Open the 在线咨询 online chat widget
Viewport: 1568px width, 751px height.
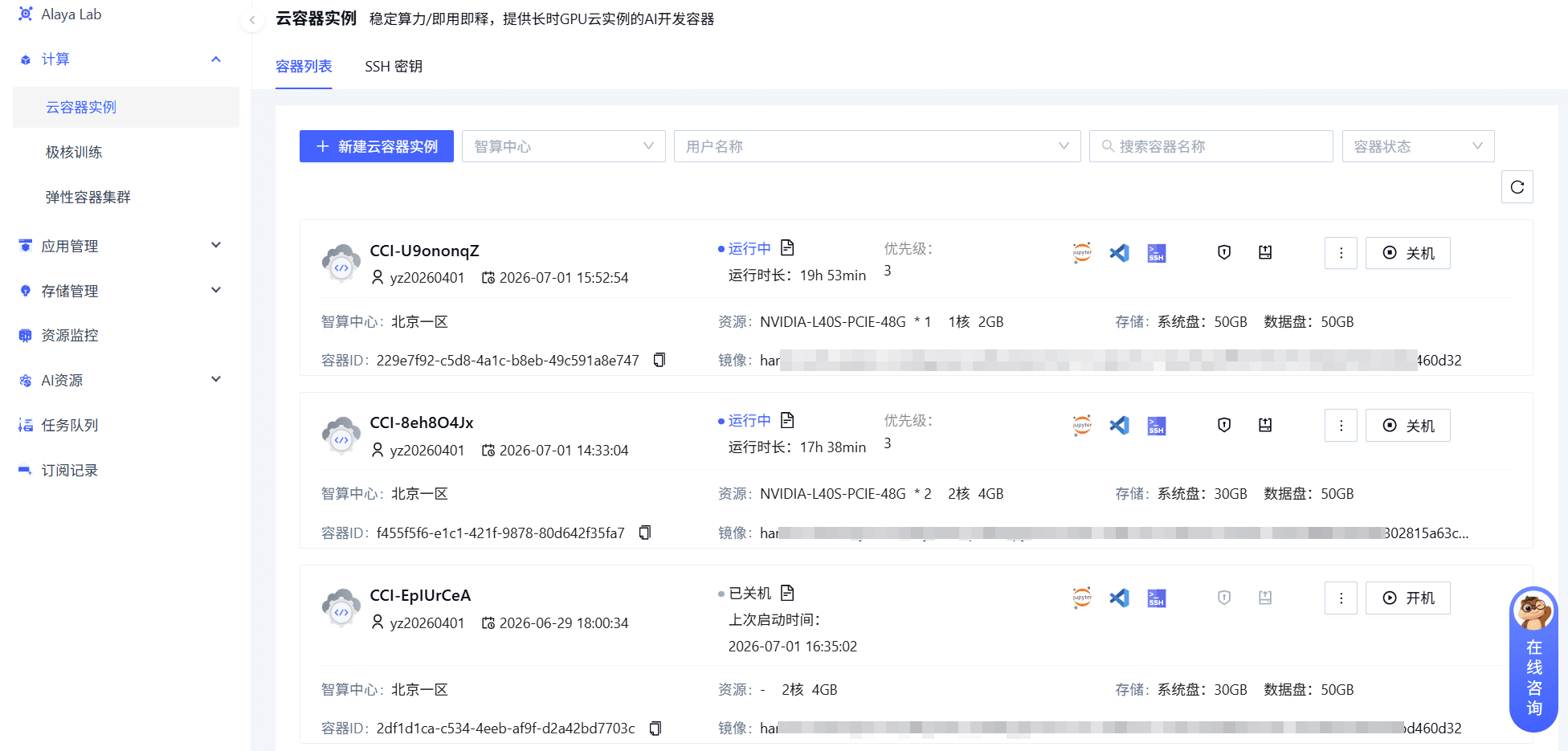[x=1533, y=659]
